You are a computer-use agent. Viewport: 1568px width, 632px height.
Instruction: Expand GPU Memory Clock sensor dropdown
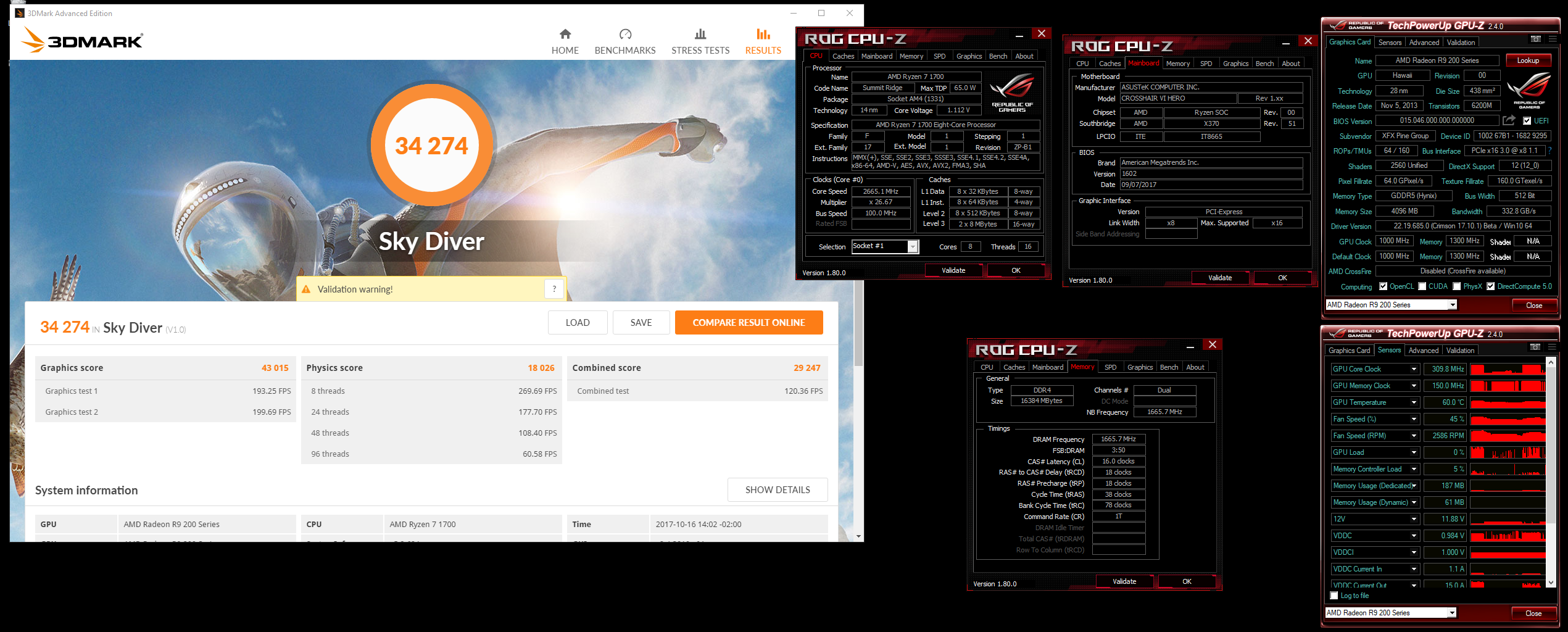tap(1414, 386)
